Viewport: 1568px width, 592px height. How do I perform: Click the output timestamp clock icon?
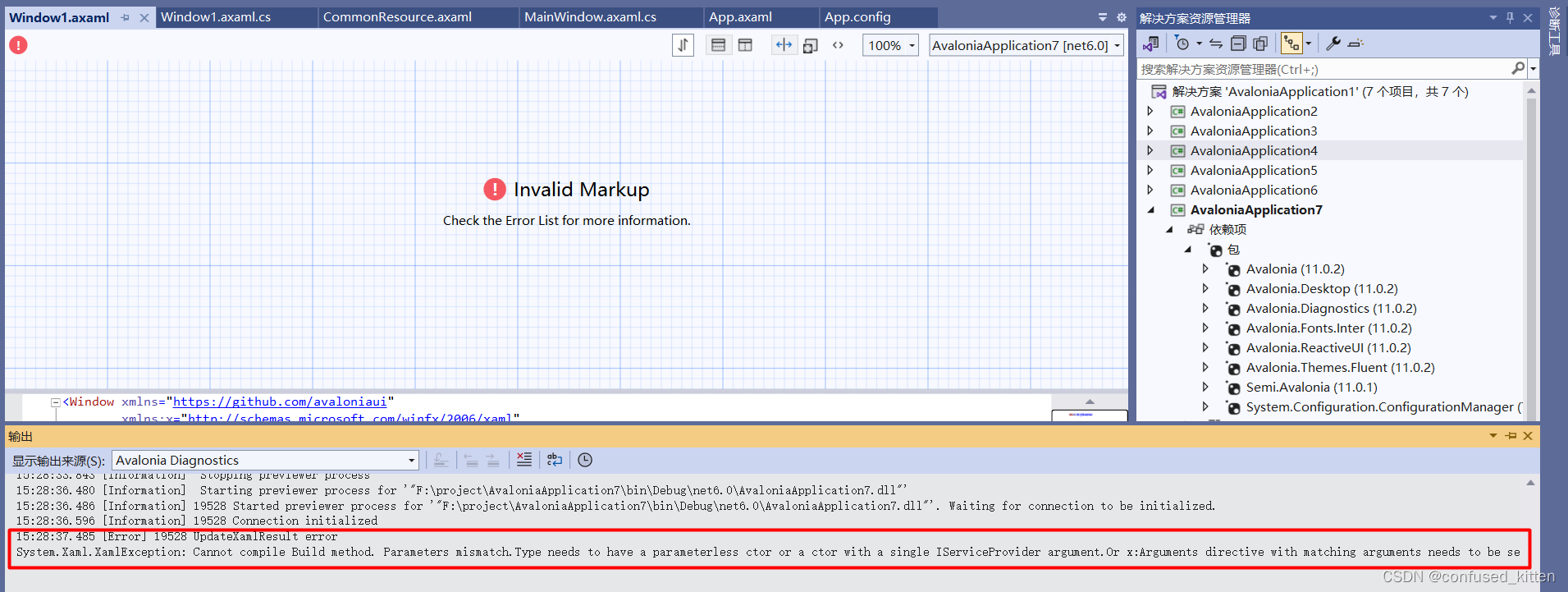pos(585,460)
